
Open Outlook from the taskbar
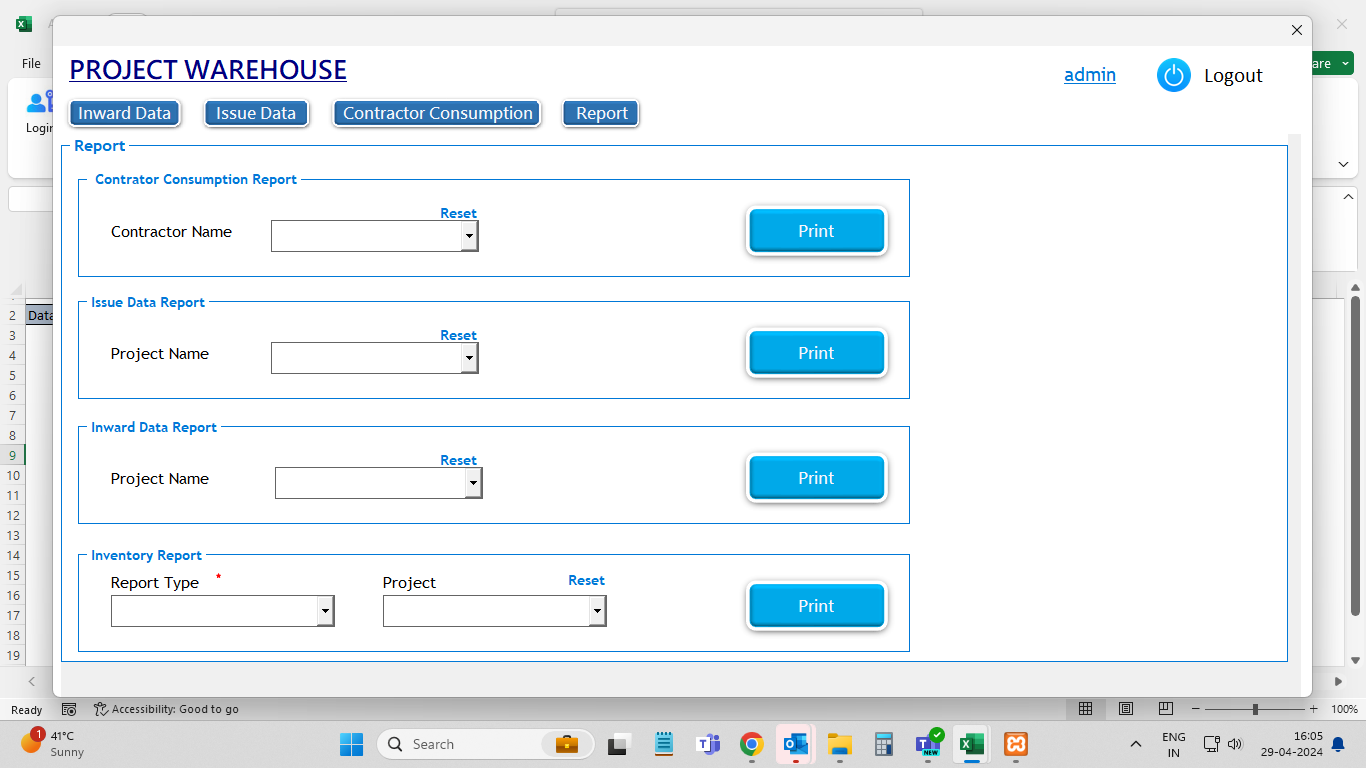795,744
